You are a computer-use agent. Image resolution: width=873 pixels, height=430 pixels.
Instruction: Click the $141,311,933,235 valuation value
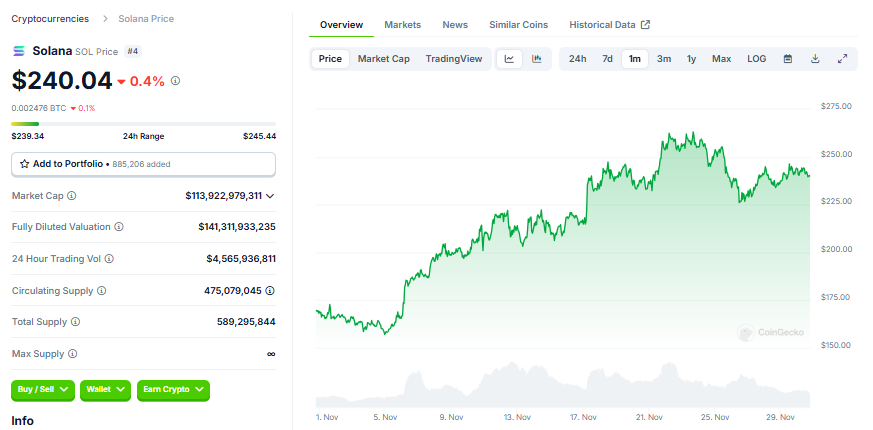(x=237, y=227)
